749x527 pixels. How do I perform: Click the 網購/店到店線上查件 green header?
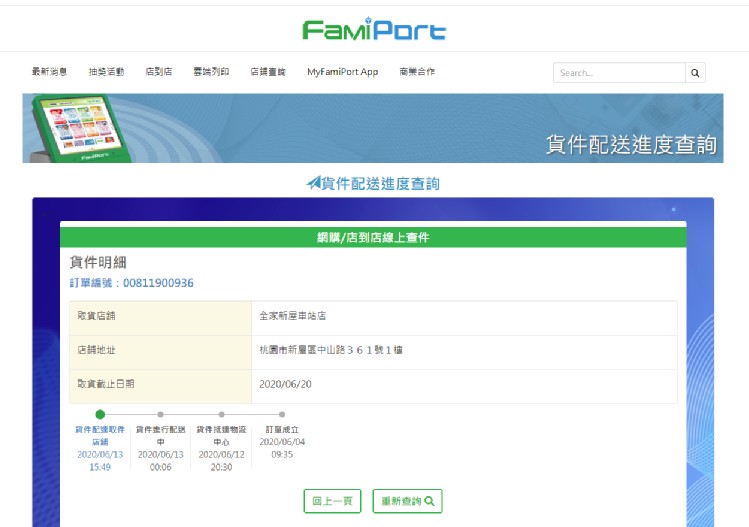coord(373,237)
